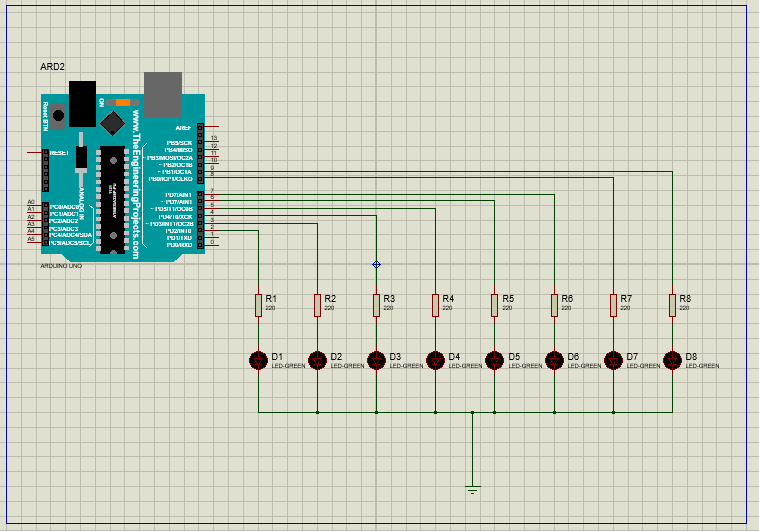Click LED D5 symbol
The width and height of the screenshot is (759, 531).
coord(494,360)
